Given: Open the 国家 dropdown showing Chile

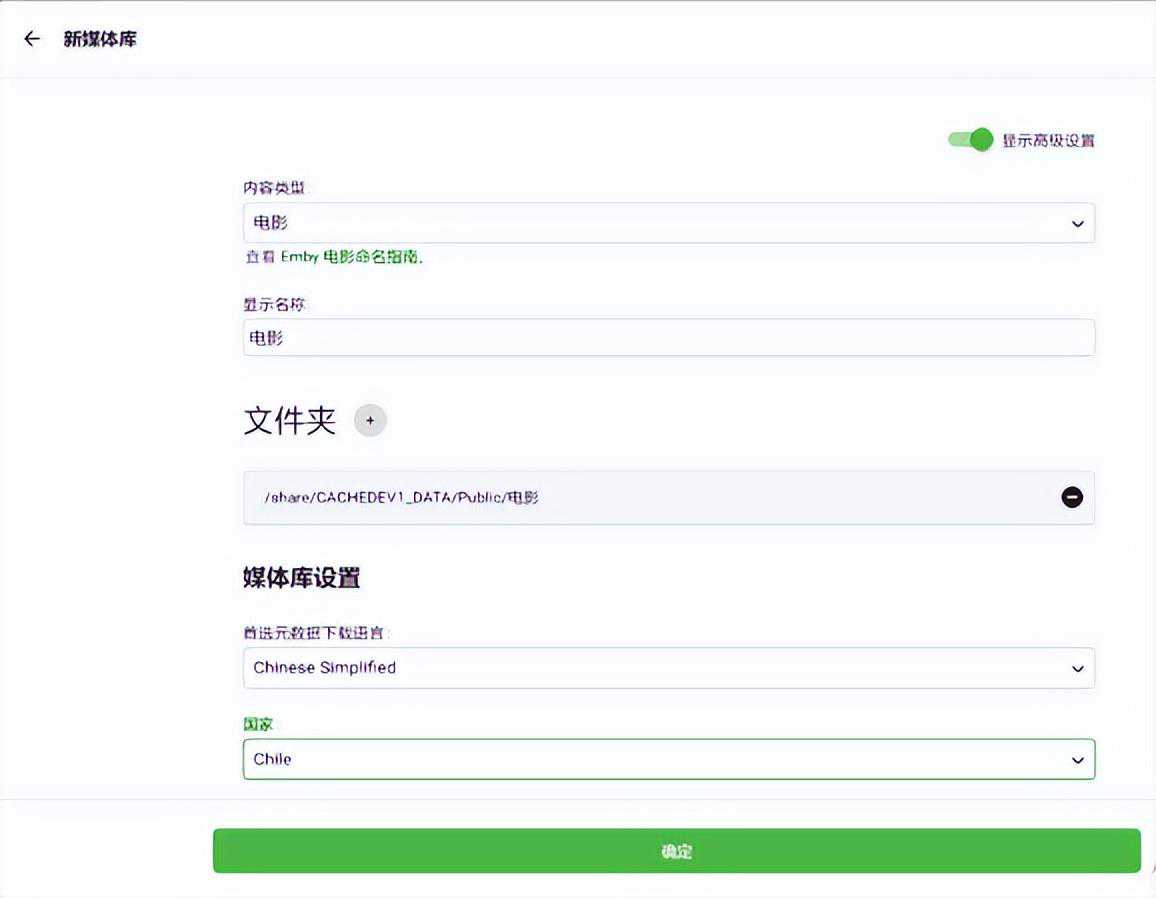Looking at the screenshot, I should (x=650, y=759).
